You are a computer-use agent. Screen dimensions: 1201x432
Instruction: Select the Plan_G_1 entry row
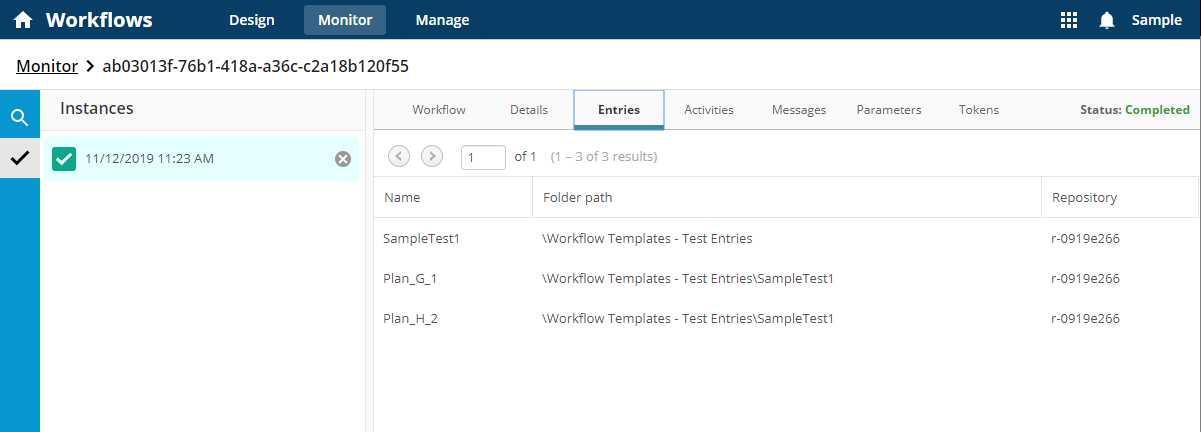[x=410, y=278]
